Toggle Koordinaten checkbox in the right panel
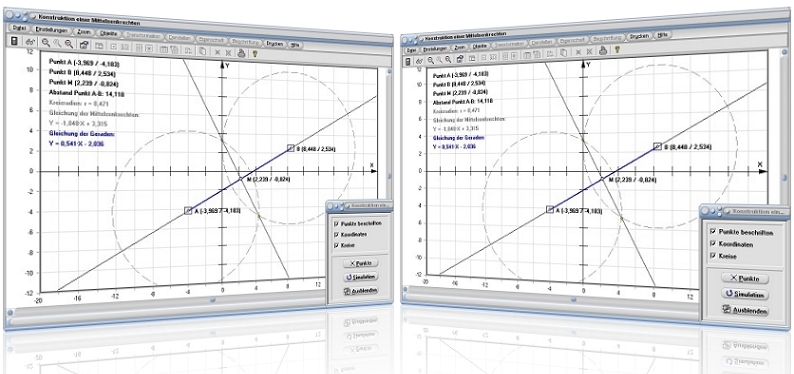The image size is (794, 374). click(713, 244)
